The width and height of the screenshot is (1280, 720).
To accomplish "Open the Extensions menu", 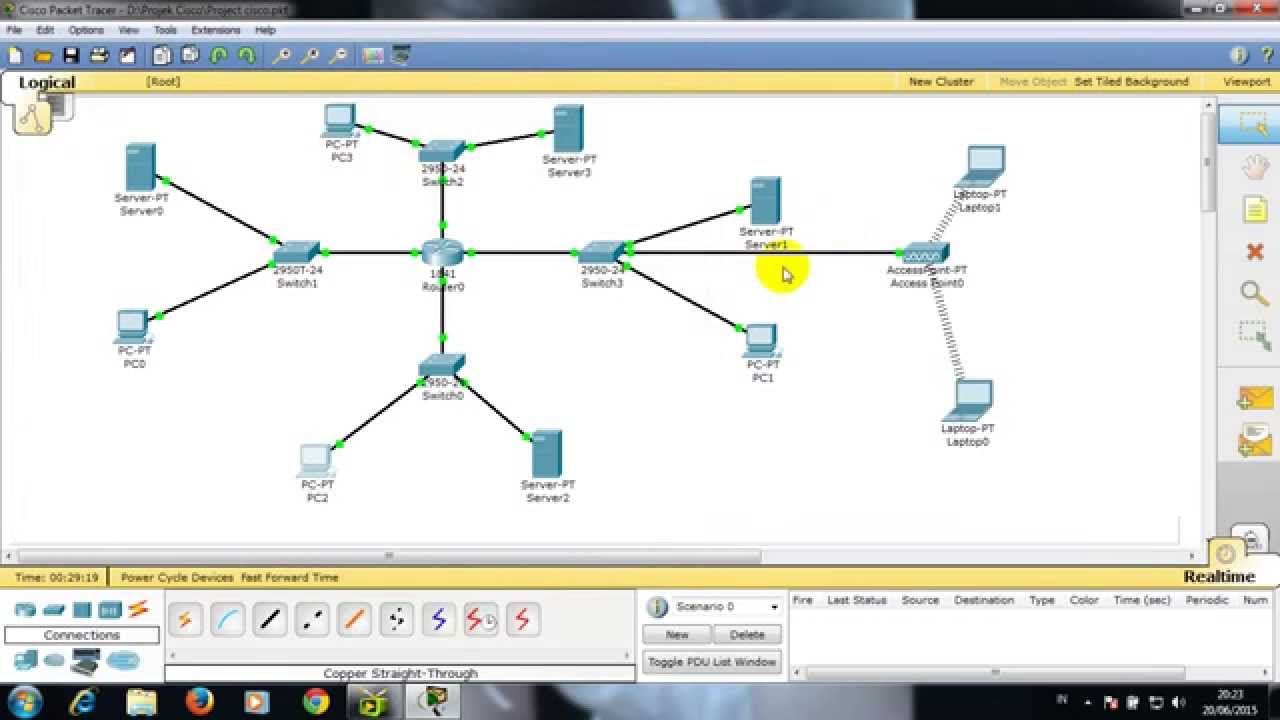I will point(216,30).
